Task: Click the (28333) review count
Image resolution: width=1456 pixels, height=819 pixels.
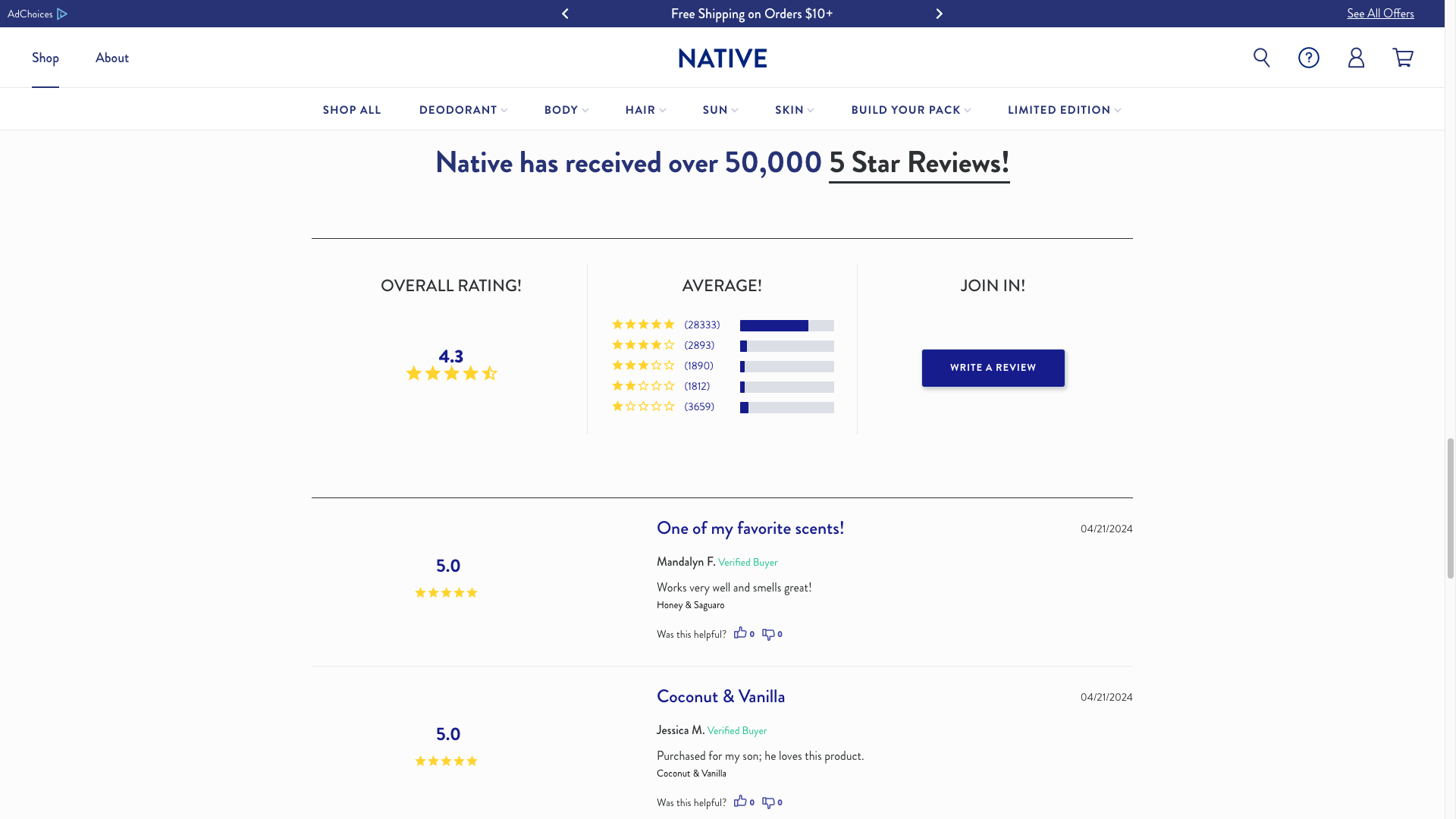Action: click(702, 325)
